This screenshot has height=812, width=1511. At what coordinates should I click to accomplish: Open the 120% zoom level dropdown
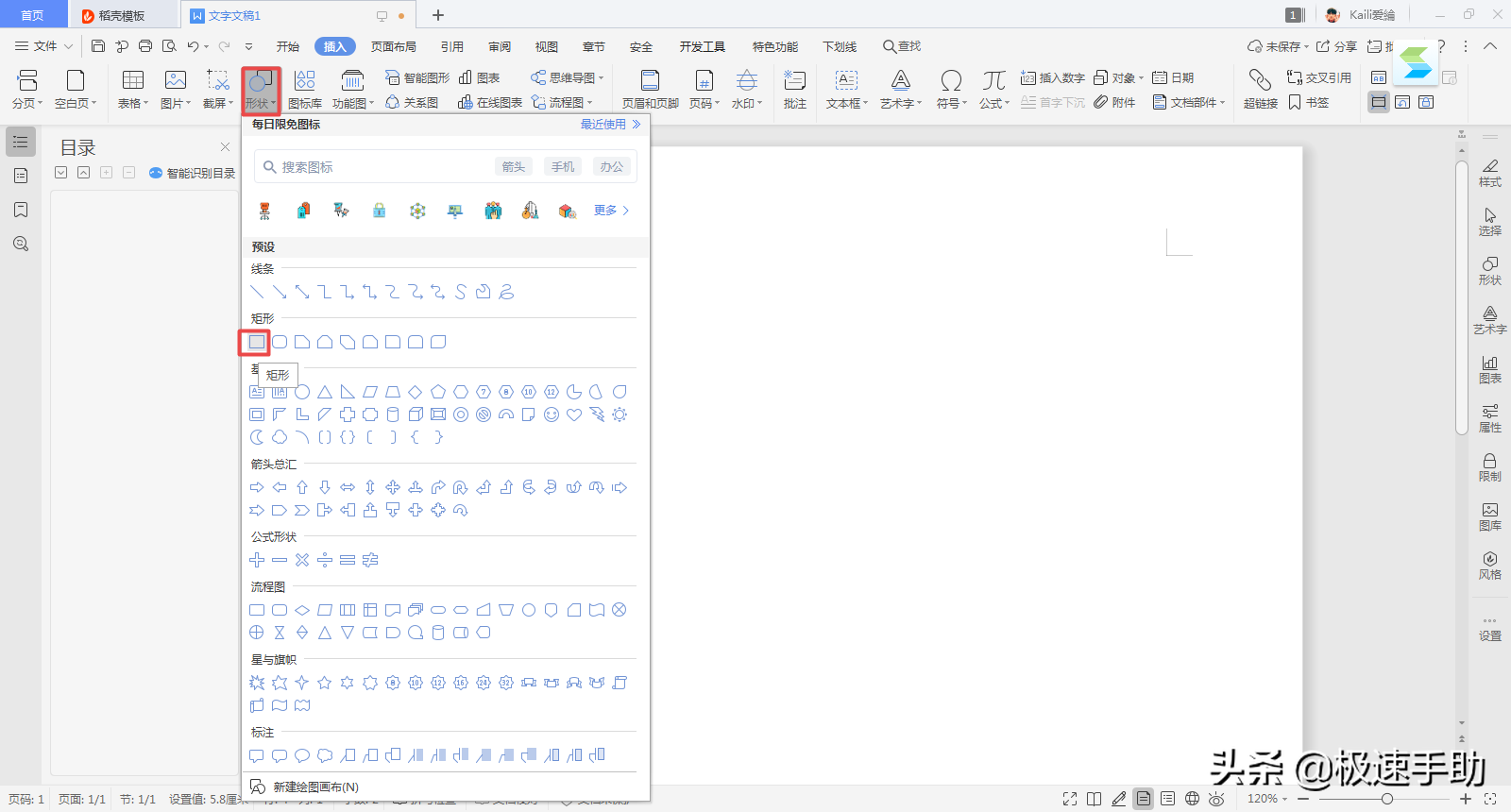tap(1267, 799)
